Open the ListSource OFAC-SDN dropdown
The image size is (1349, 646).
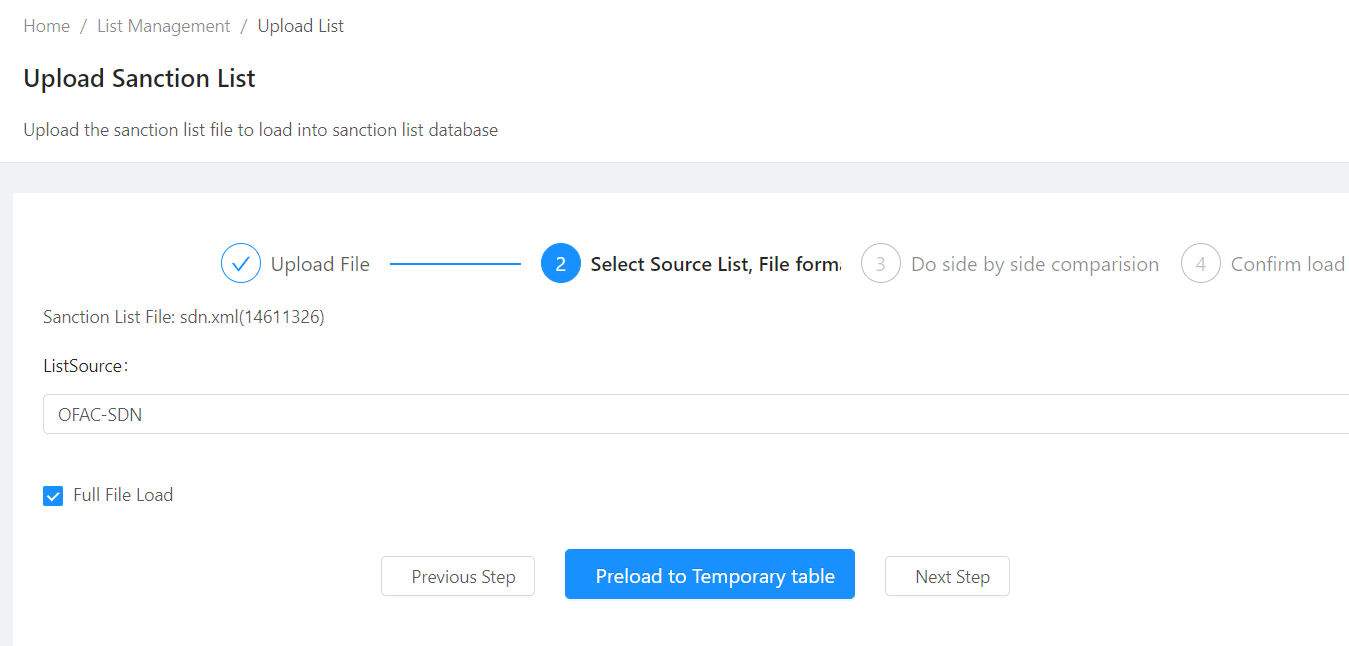696,414
